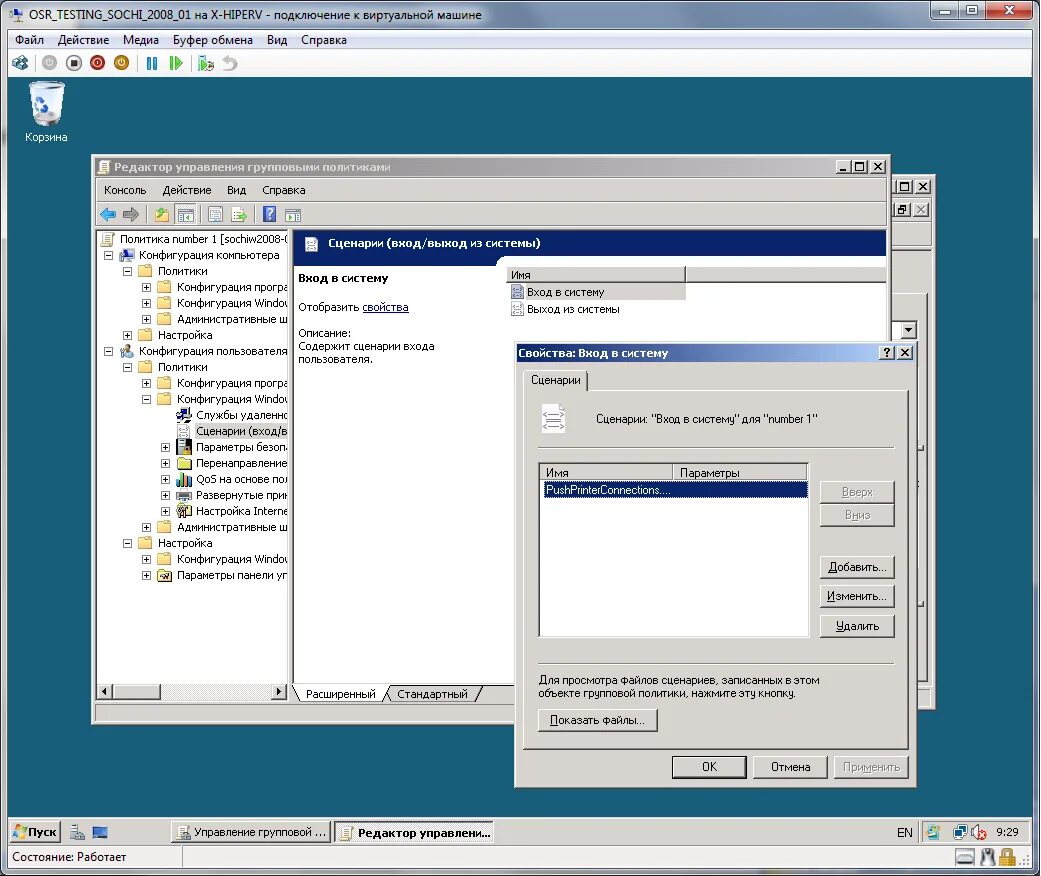This screenshot has height=876, width=1041.
Task: Click the orange Save state VM icon
Action: pyautogui.click(x=121, y=63)
